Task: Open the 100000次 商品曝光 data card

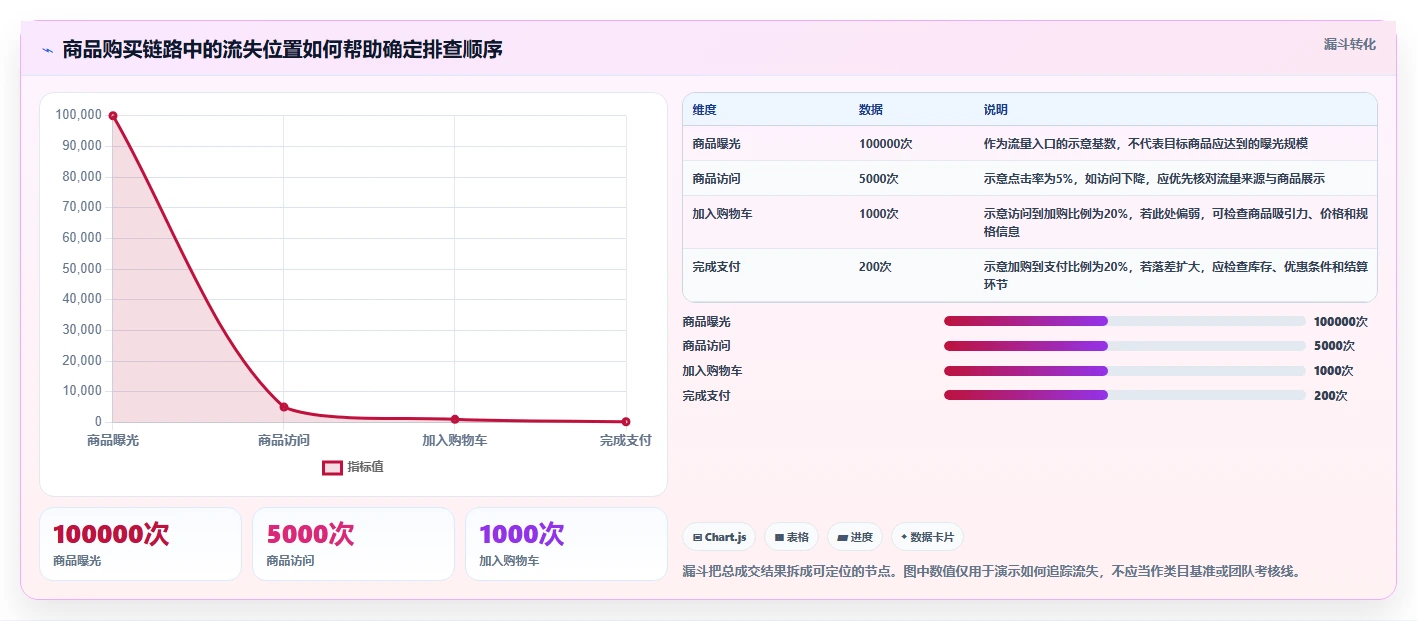Action: (141, 544)
